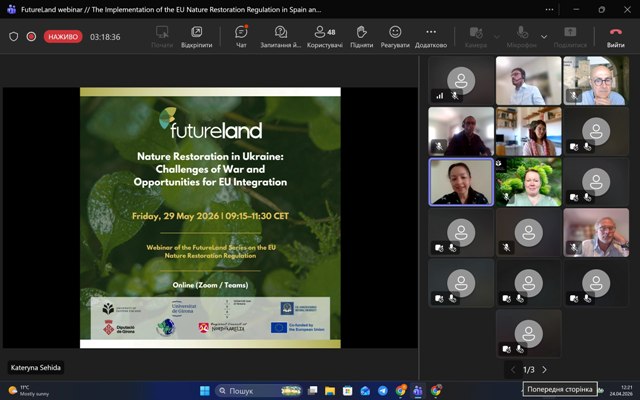
Task: Click the НАЖИВО live badge
Action: (x=63, y=37)
